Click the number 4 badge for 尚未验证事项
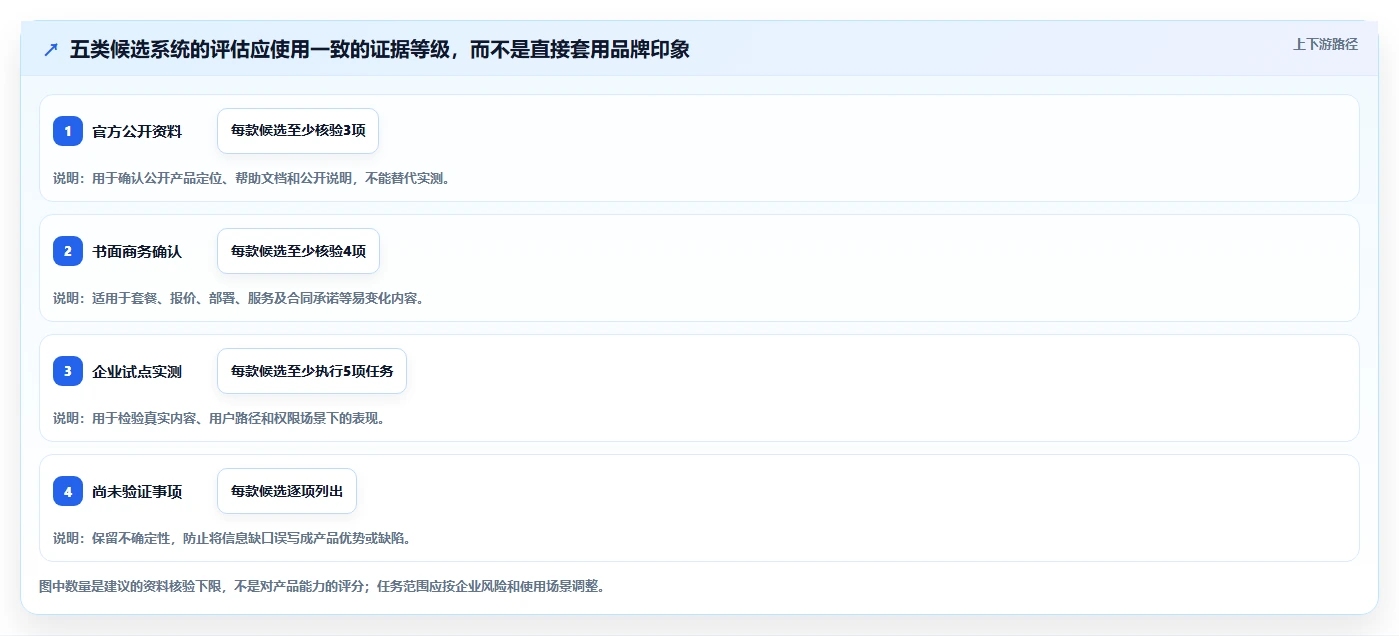The height and width of the screenshot is (636, 1399). point(68,491)
